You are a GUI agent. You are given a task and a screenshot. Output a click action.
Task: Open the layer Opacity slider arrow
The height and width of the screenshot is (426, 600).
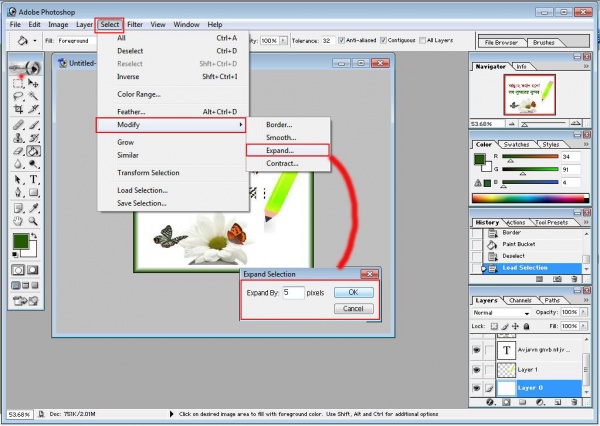[x=584, y=312]
